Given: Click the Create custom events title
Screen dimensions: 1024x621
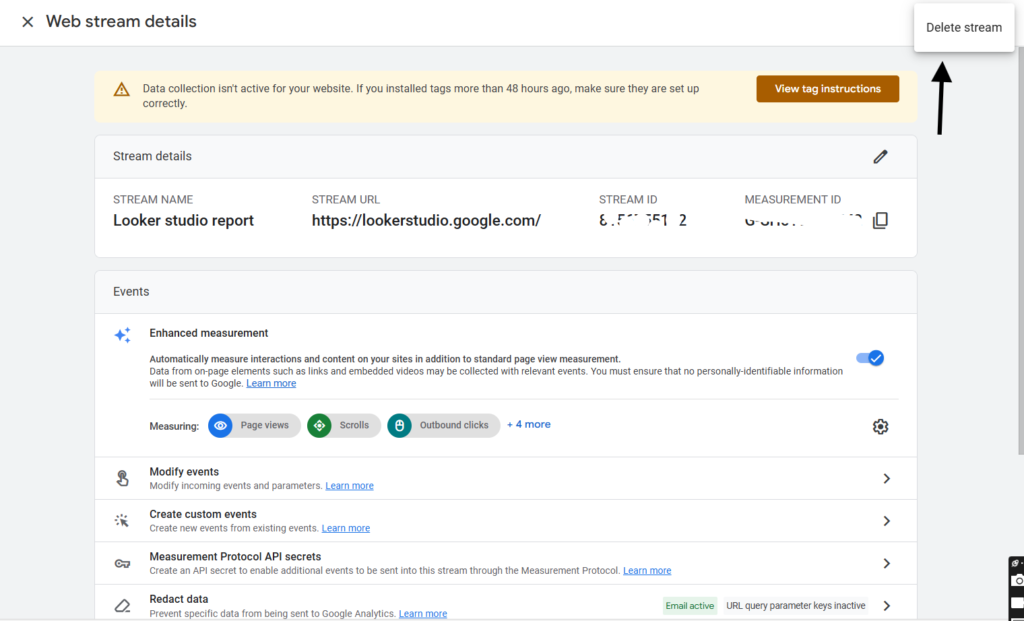Looking at the screenshot, I should pos(203,514).
